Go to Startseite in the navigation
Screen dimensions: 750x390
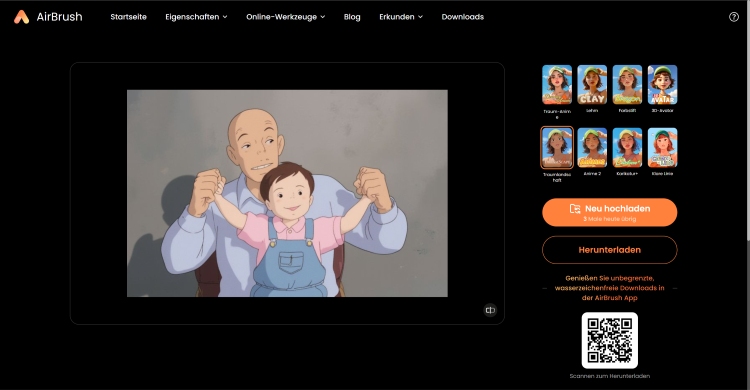tap(128, 17)
